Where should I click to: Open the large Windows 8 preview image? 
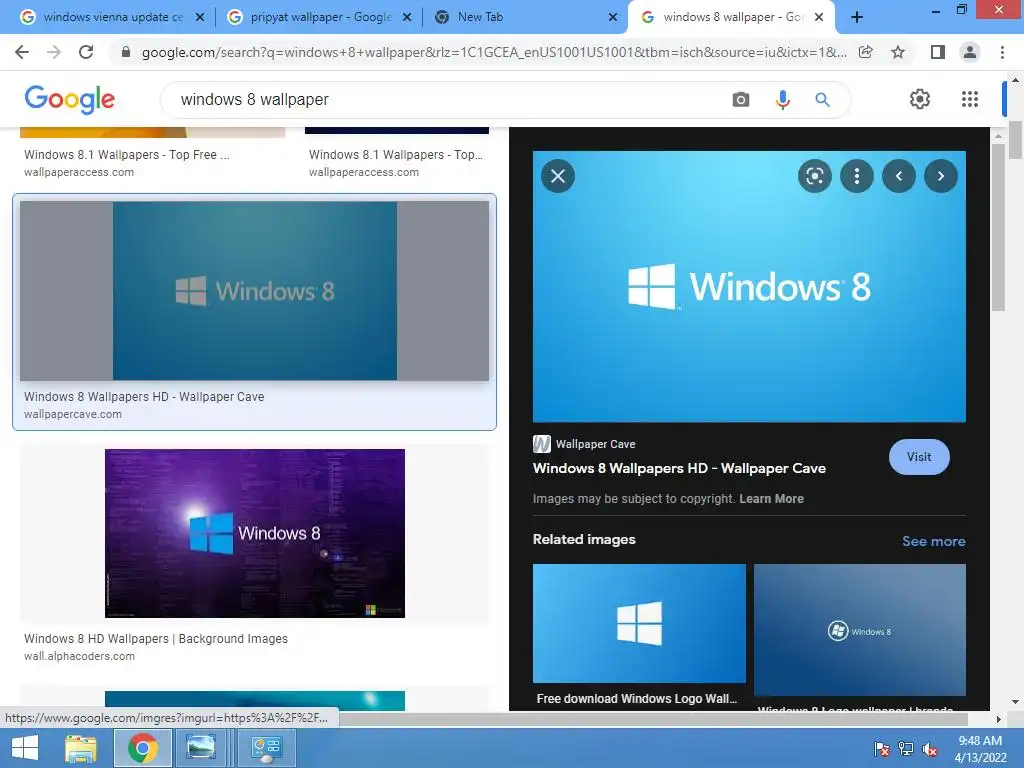coord(749,287)
